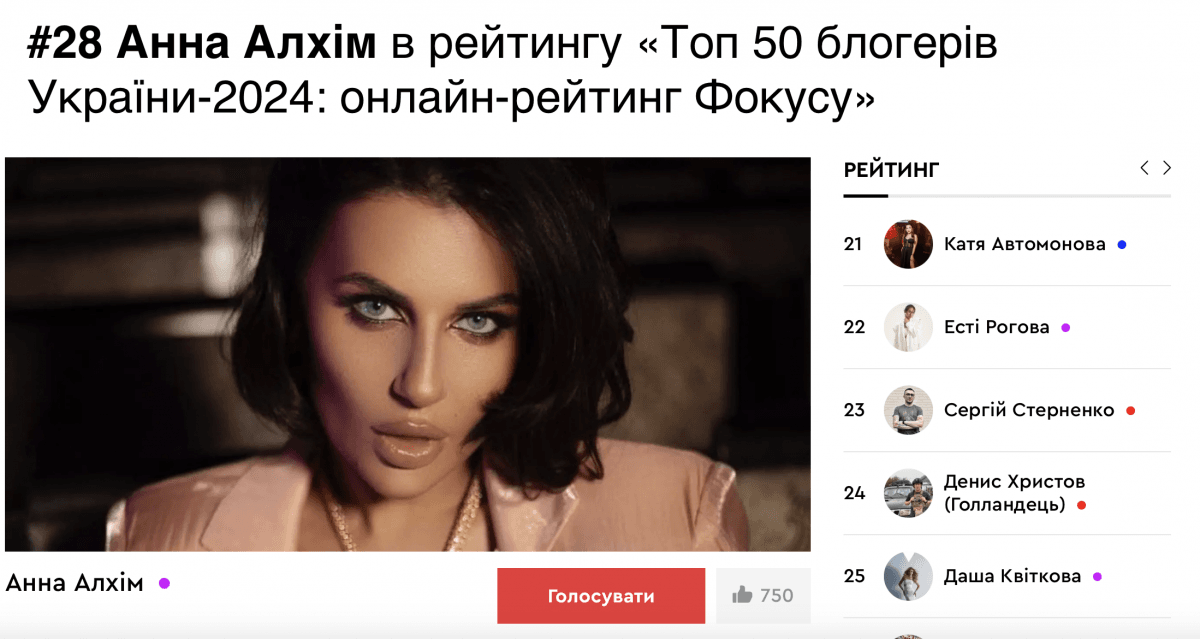Click the thumbs-up like counter showing 750
Screen dimensions: 1200x639
pyautogui.click(x=763, y=596)
